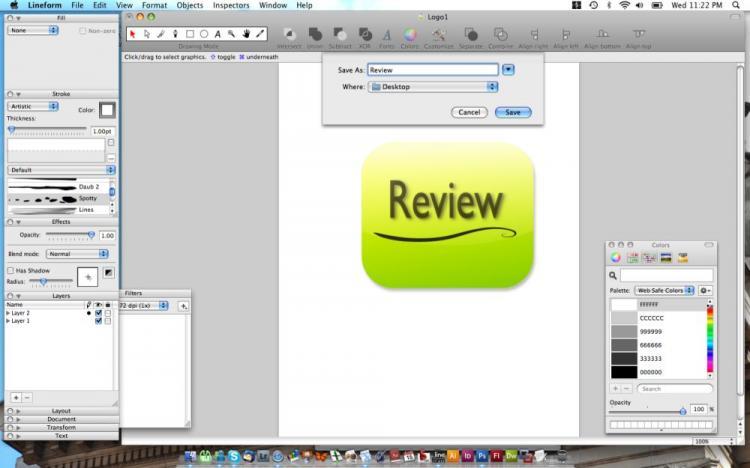
Task: Open the Objects menu
Action: tap(189, 6)
